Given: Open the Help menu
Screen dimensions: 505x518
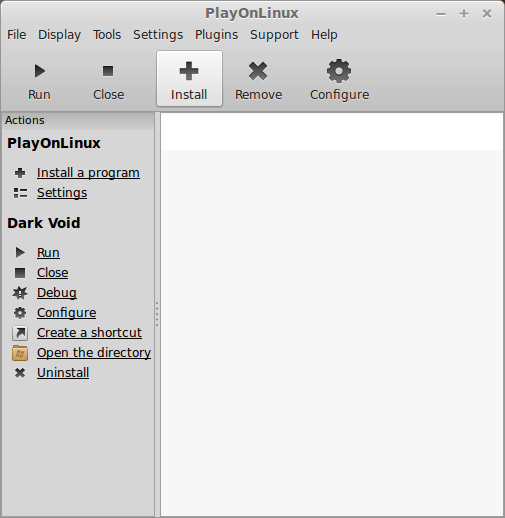Looking at the screenshot, I should (x=324, y=35).
